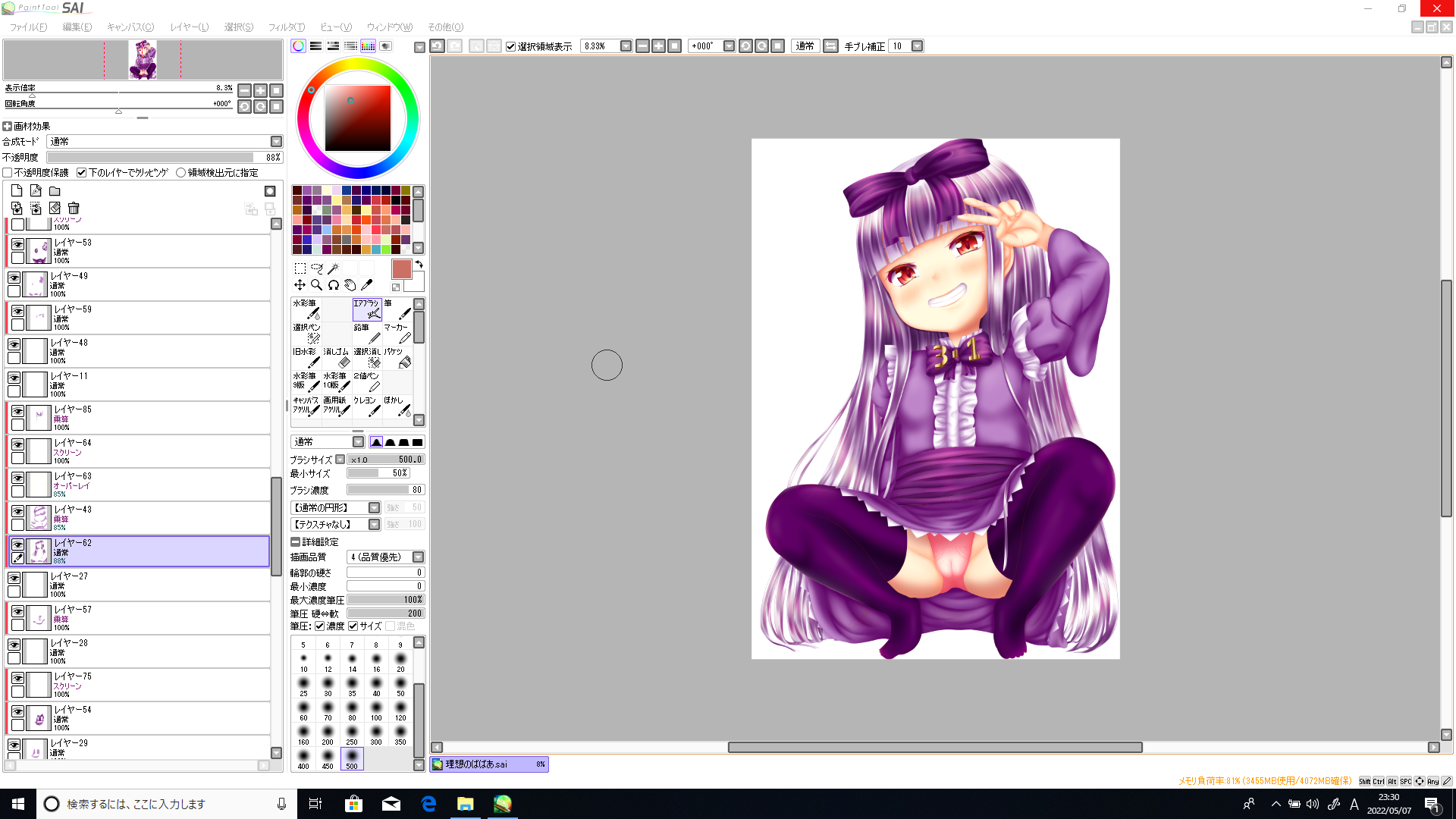
Task: Show the swatches palette panel toggle
Action: pyautogui.click(x=368, y=46)
